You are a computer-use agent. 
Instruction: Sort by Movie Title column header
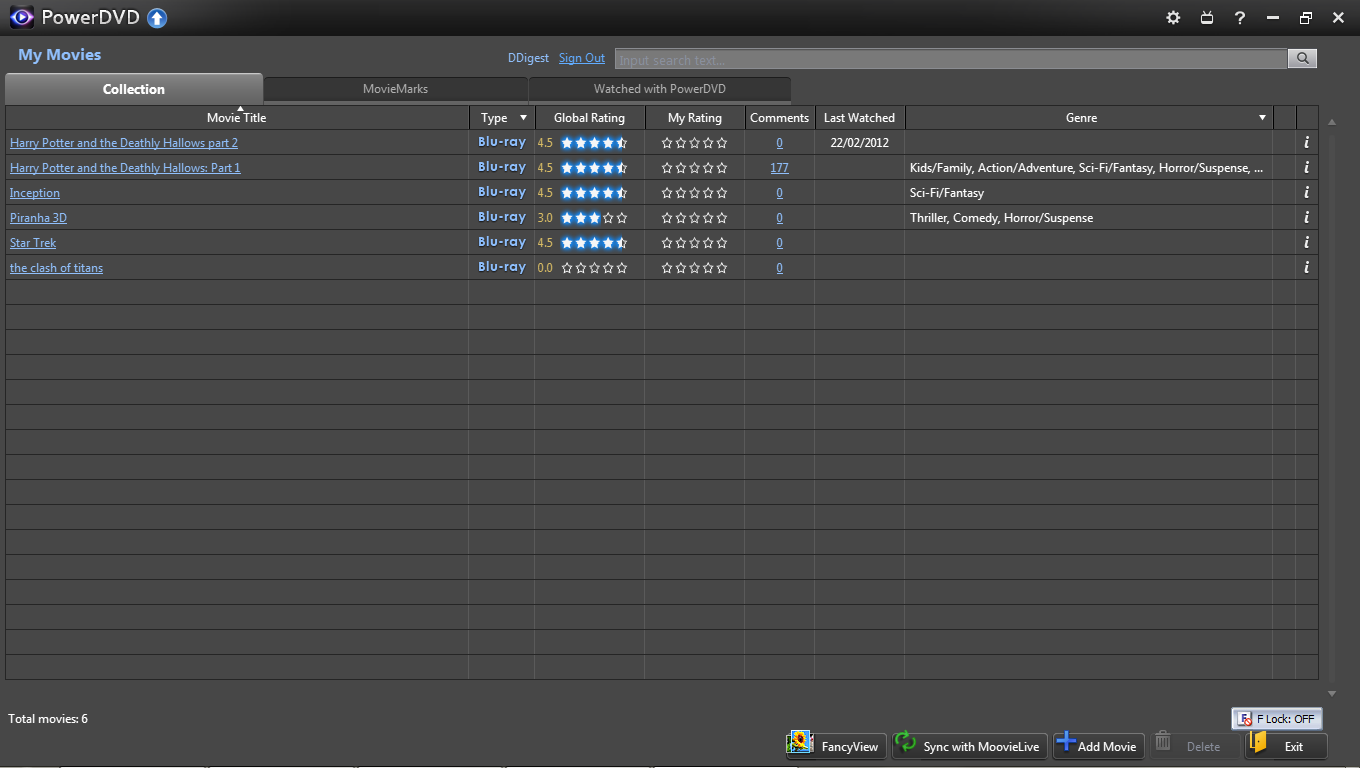click(237, 118)
